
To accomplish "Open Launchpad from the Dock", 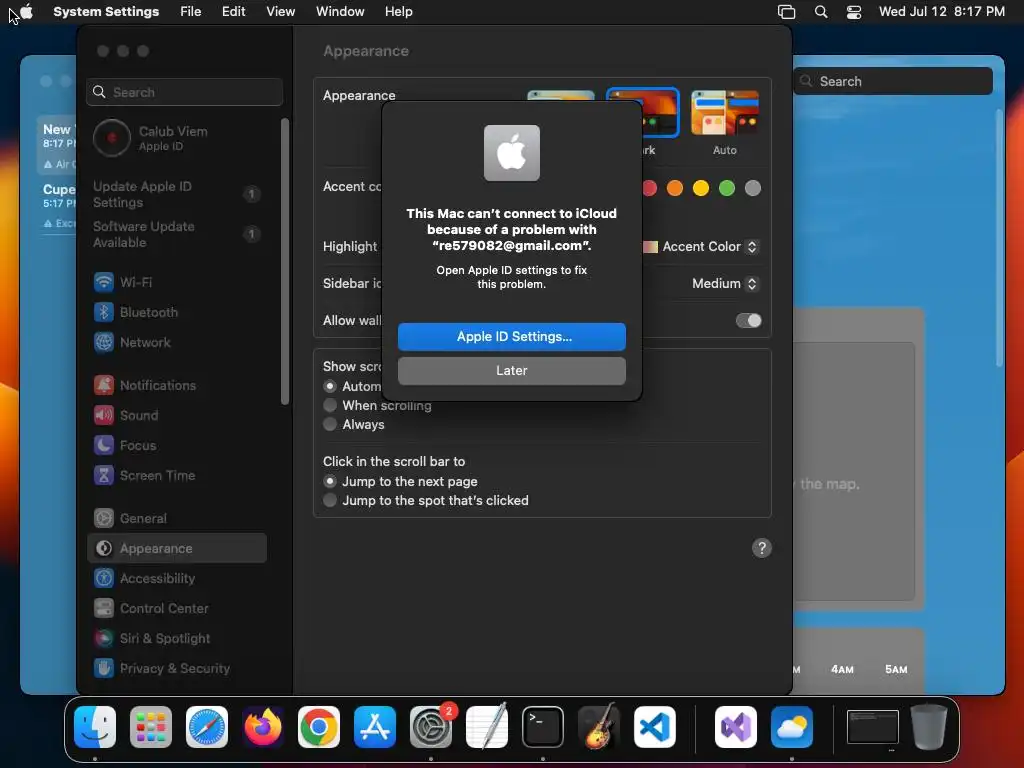I will [x=151, y=726].
